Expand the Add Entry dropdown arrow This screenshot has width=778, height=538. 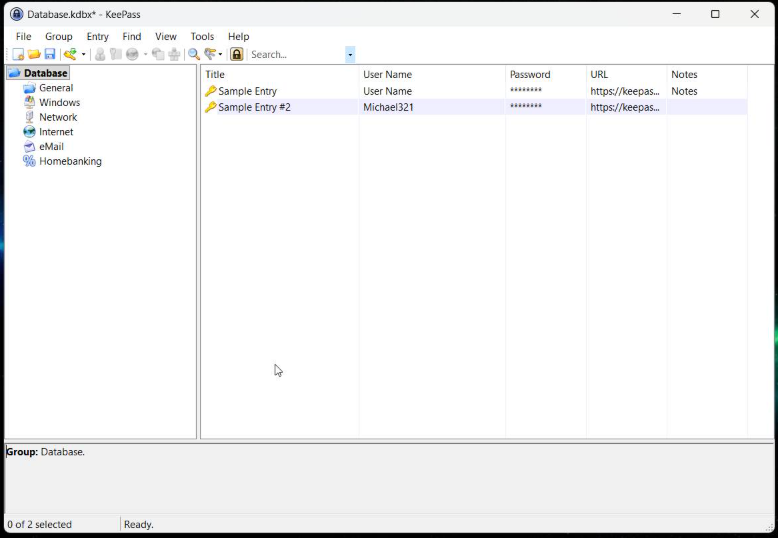(83, 54)
